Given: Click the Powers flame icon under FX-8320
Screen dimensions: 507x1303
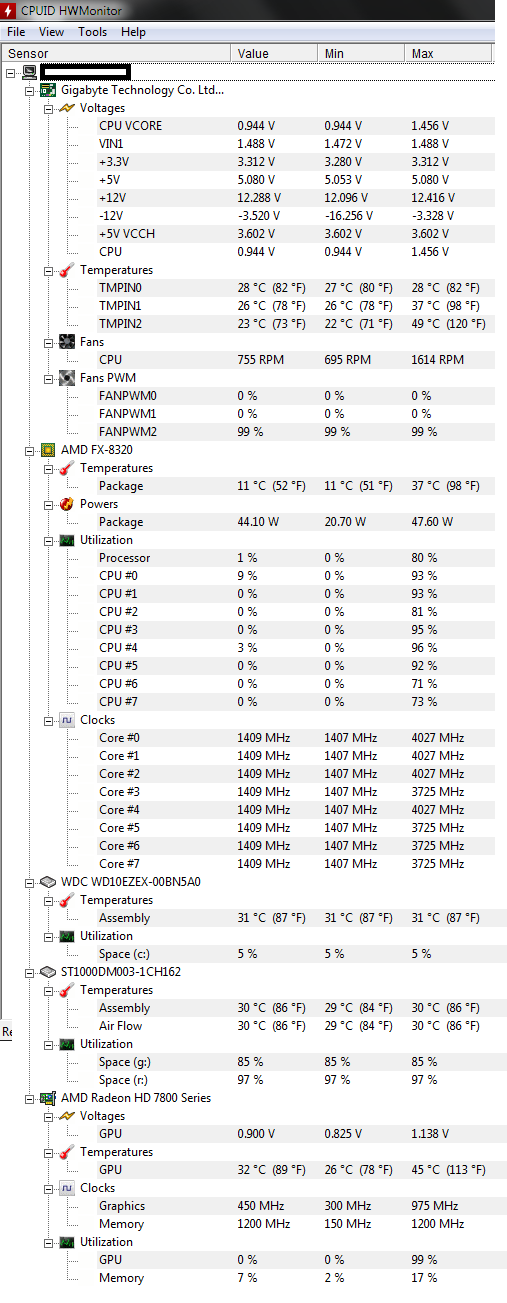Looking at the screenshot, I should (x=66, y=504).
